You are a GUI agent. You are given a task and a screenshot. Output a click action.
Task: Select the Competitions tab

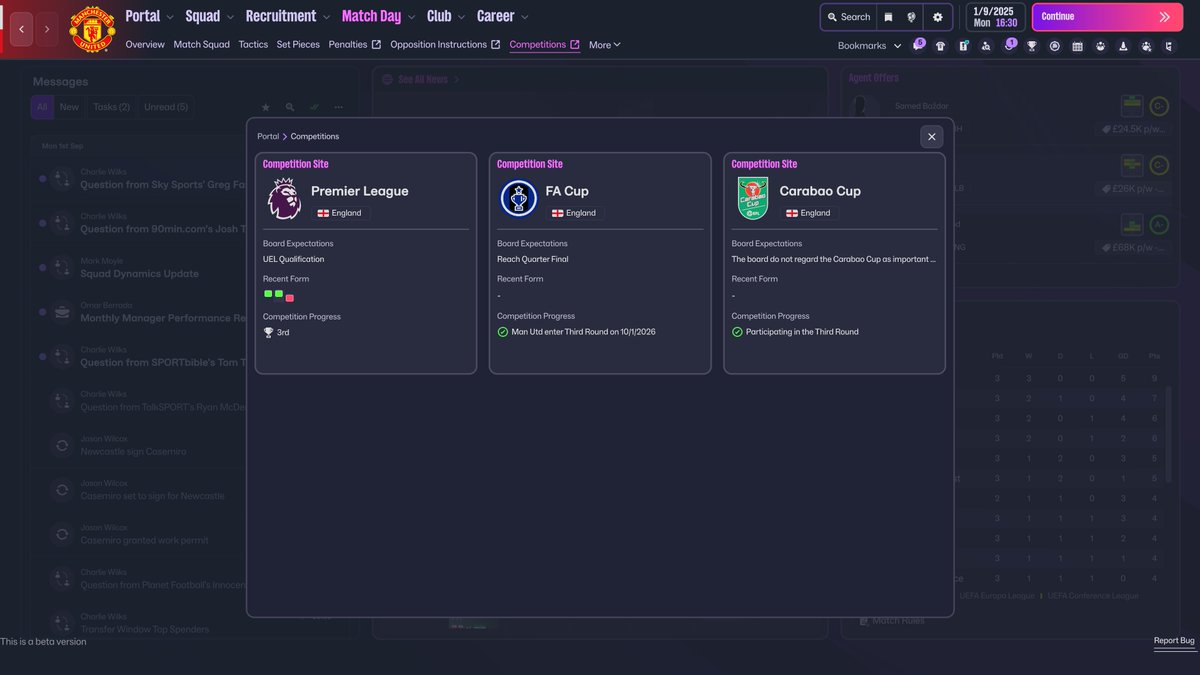[x=544, y=45]
